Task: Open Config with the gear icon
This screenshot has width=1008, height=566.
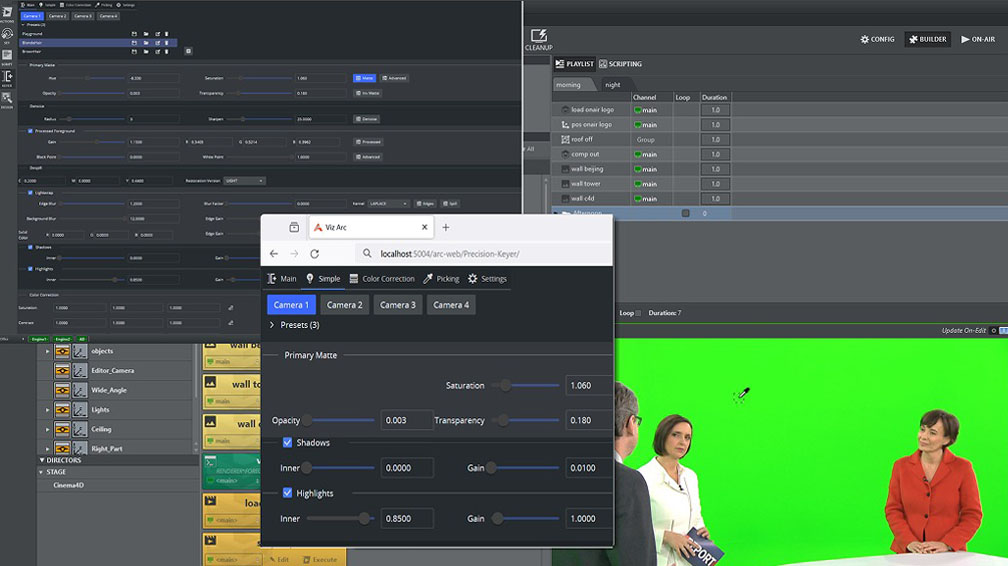Action: coord(877,39)
